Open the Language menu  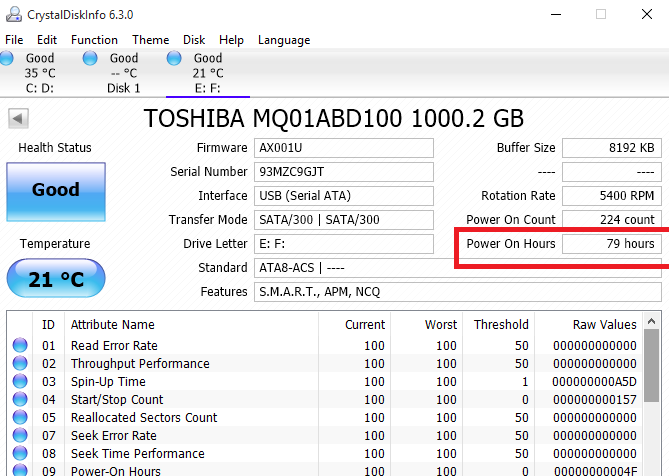click(284, 40)
